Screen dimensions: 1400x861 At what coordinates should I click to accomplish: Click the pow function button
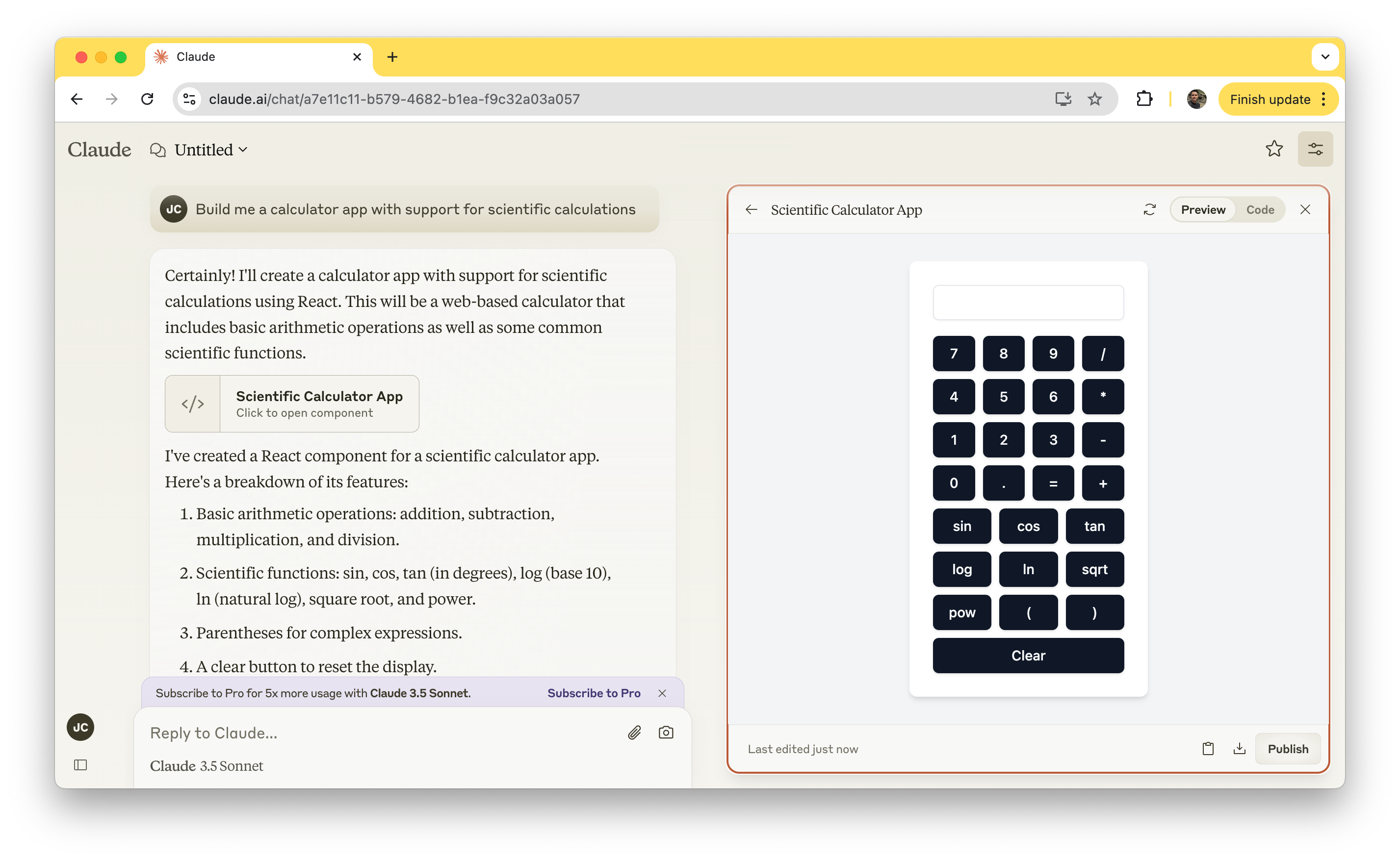click(x=962, y=613)
